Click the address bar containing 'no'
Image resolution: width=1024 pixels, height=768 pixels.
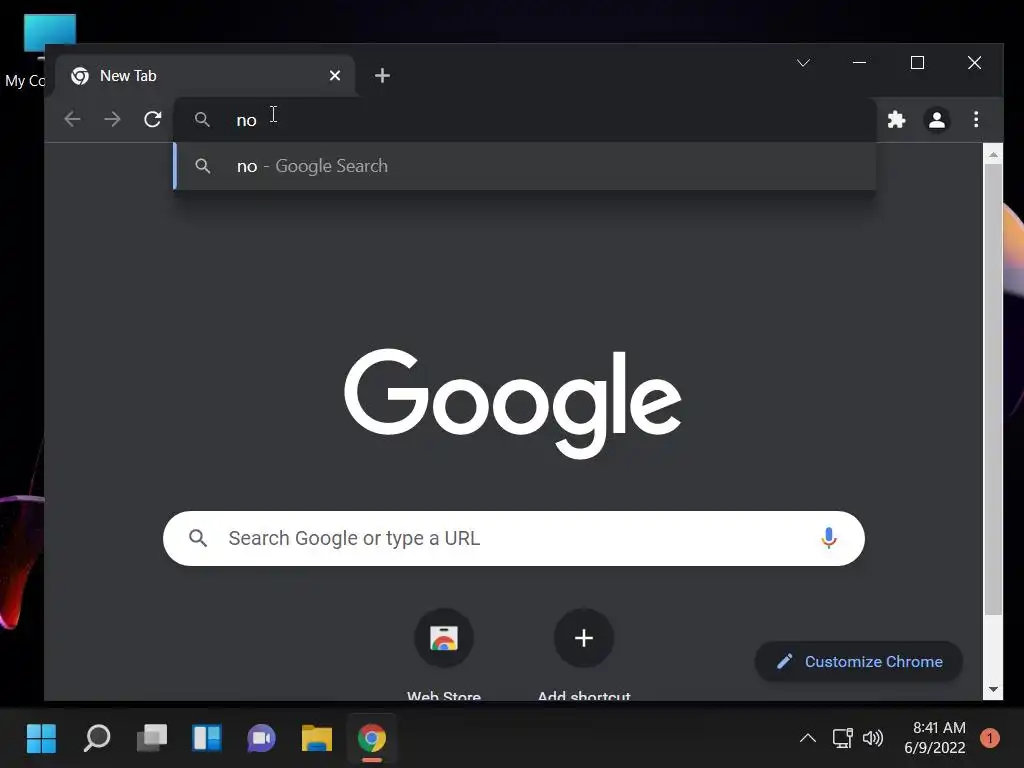[x=525, y=120]
